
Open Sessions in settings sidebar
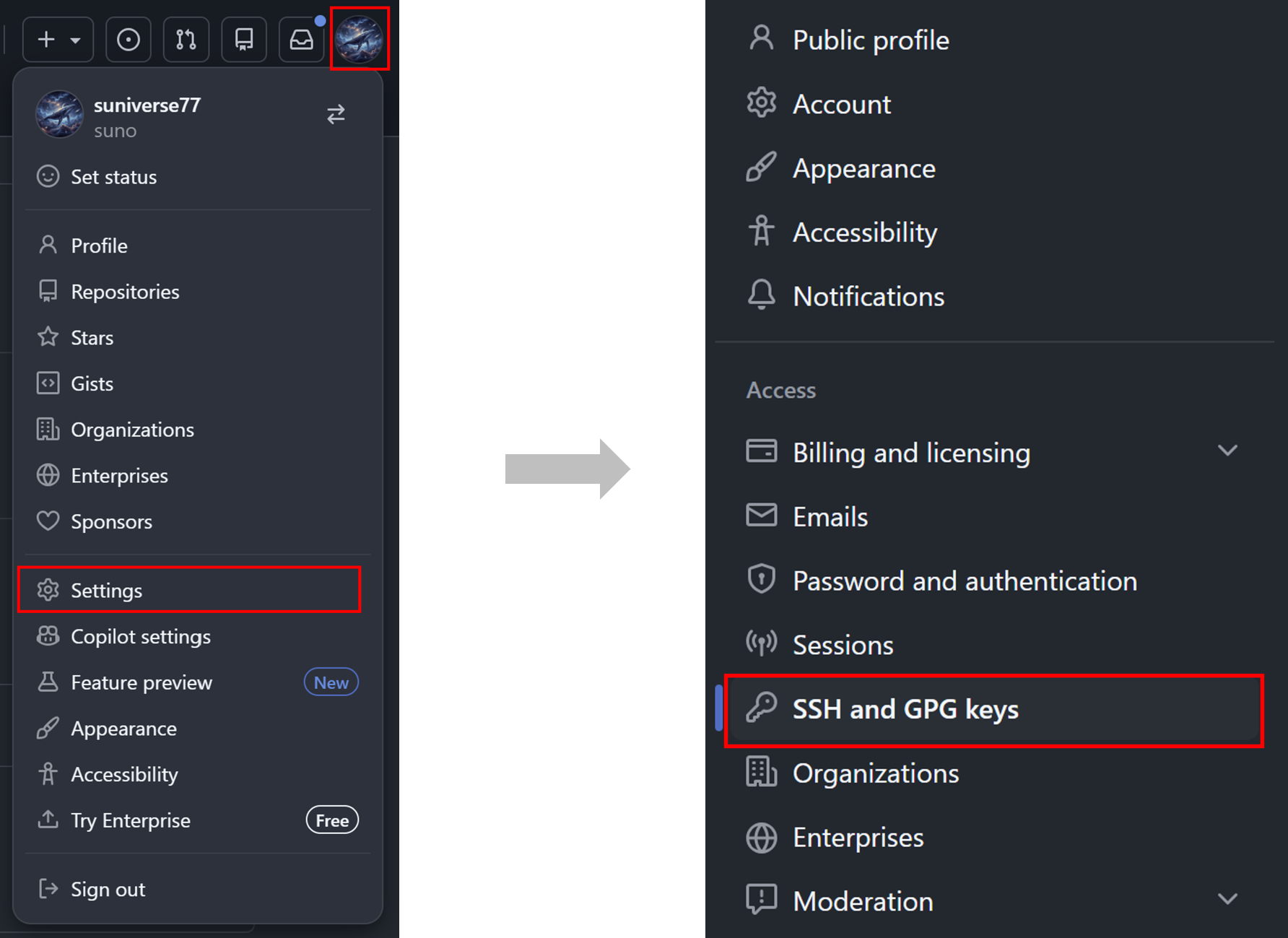(995, 645)
